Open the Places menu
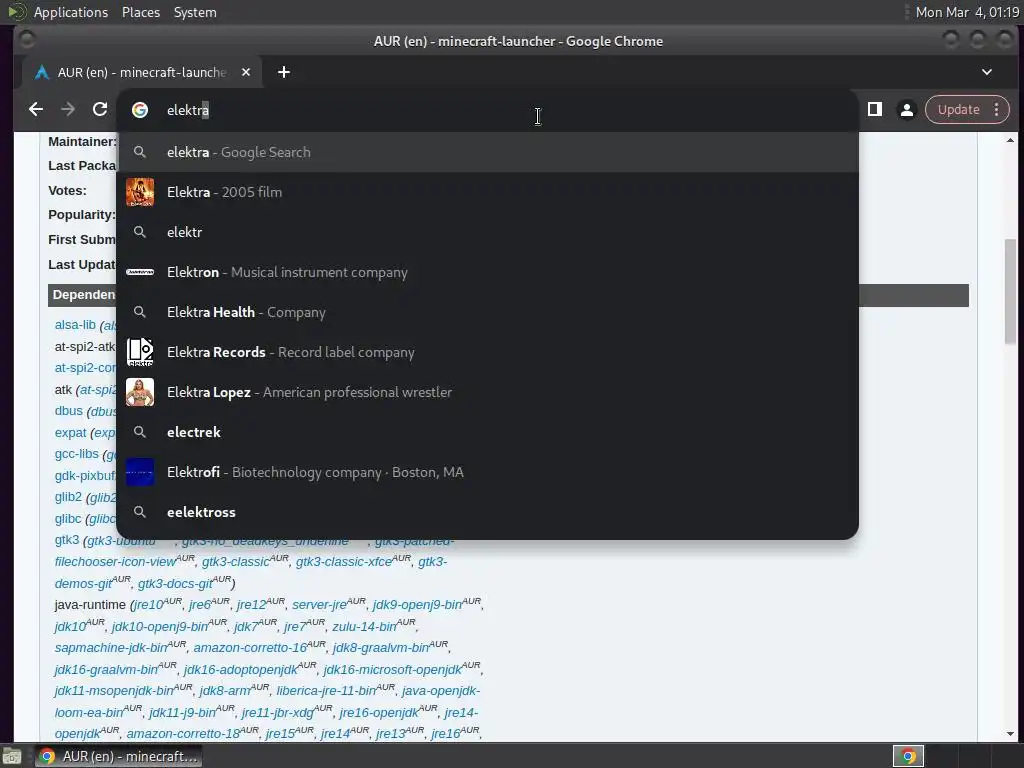The width and height of the screenshot is (1024, 768). 141,12
